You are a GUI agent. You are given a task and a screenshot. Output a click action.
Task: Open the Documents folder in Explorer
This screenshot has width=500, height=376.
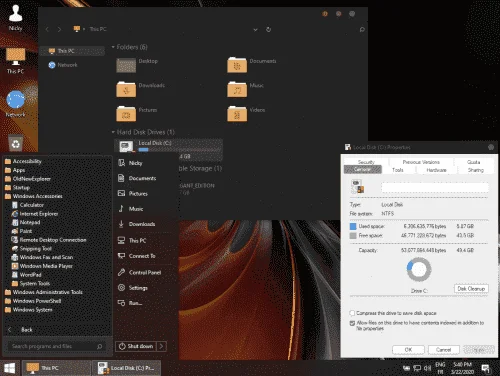click(252, 64)
